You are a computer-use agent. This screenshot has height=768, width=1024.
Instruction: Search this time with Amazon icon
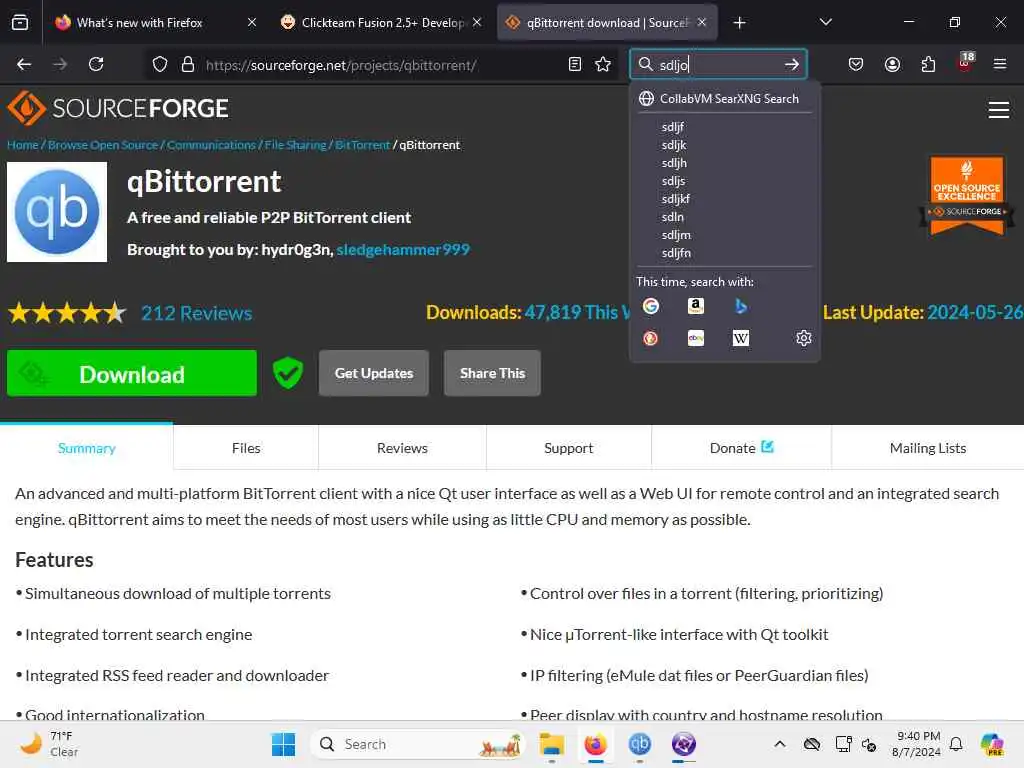pos(696,306)
